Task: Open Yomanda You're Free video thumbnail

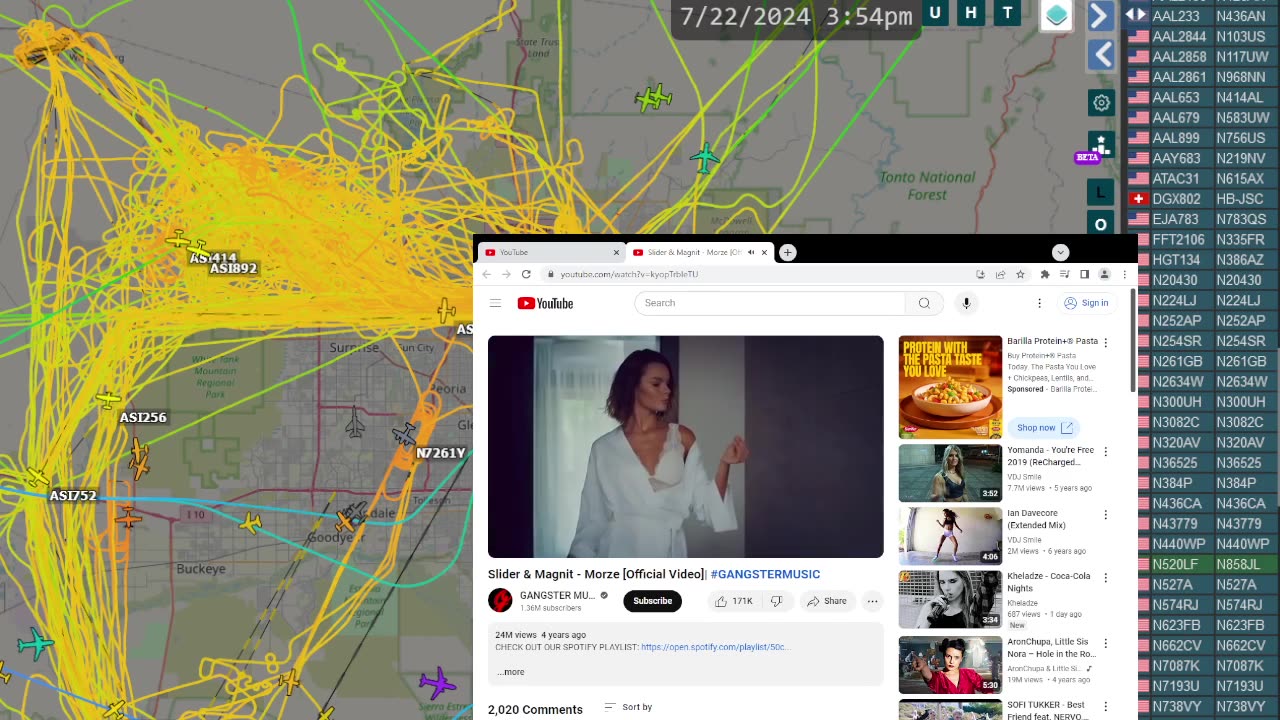Action: tap(950, 473)
